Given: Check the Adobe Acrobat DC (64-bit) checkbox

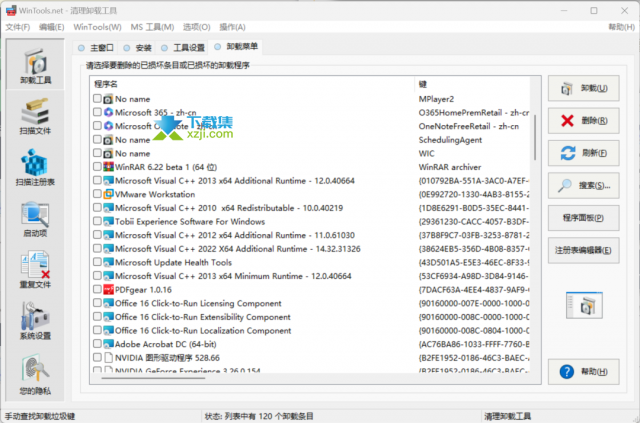Looking at the screenshot, I should point(97,343).
